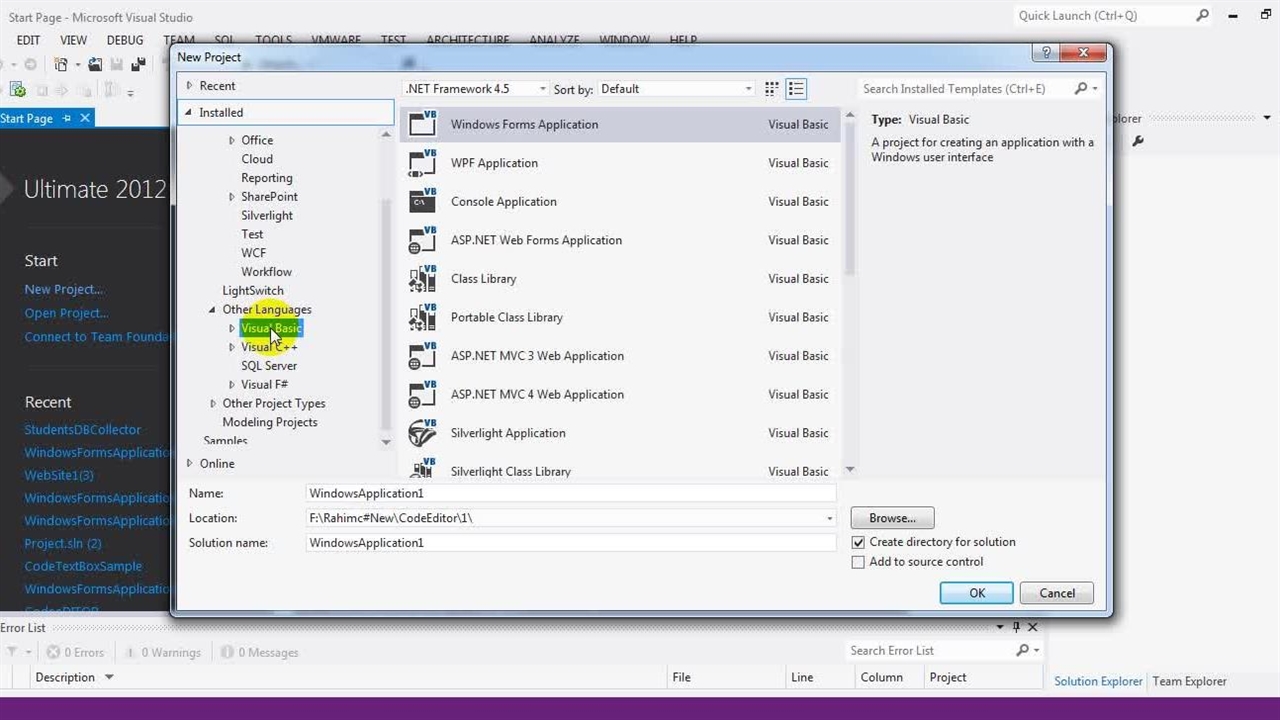
Task: Click the template search magnifier icon
Action: [1081, 89]
